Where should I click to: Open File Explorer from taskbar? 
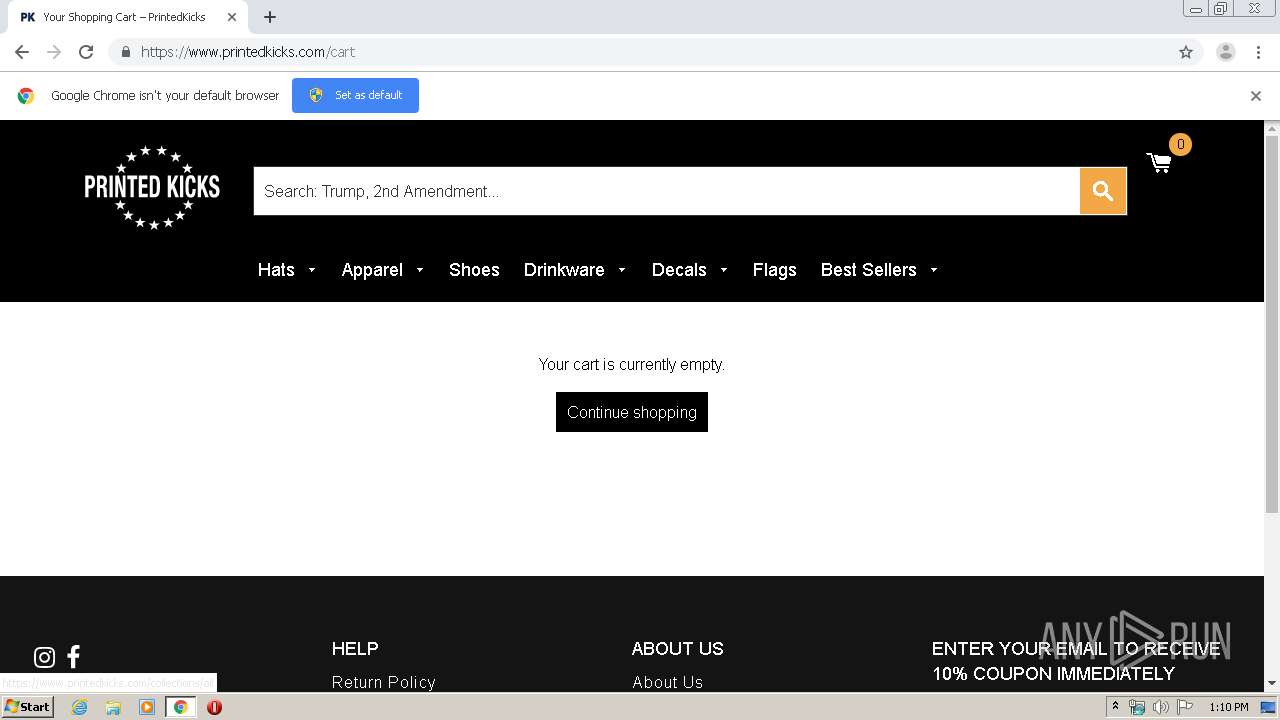pyautogui.click(x=113, y=707)
